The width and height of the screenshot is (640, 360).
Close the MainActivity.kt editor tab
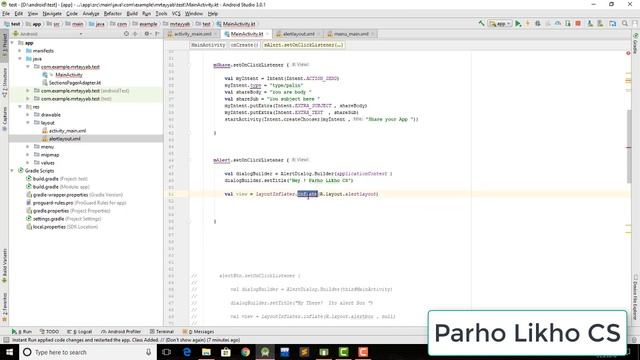pos(268,34)
